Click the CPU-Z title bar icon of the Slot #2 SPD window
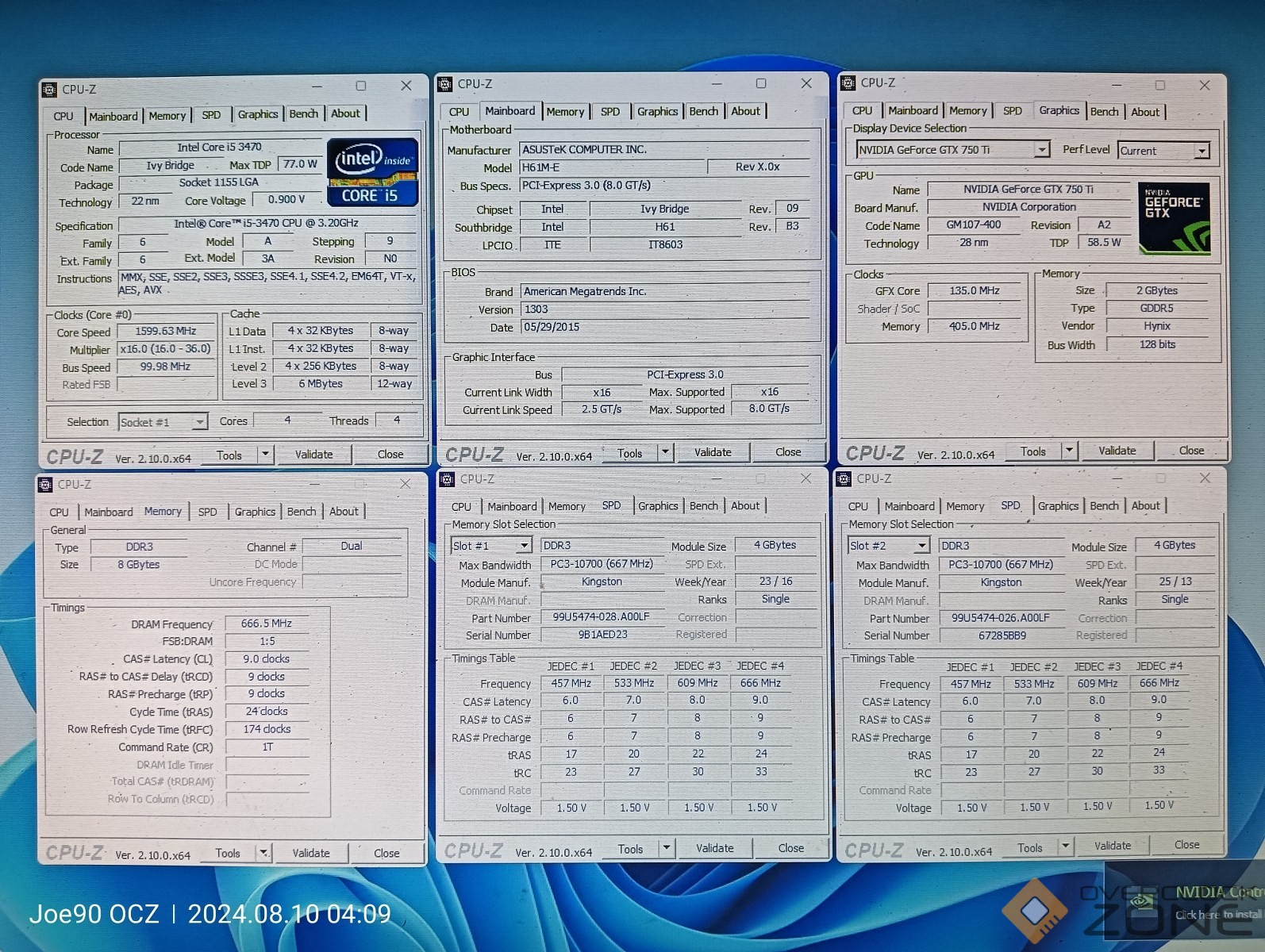1265x952 pixels. [844, 478]
